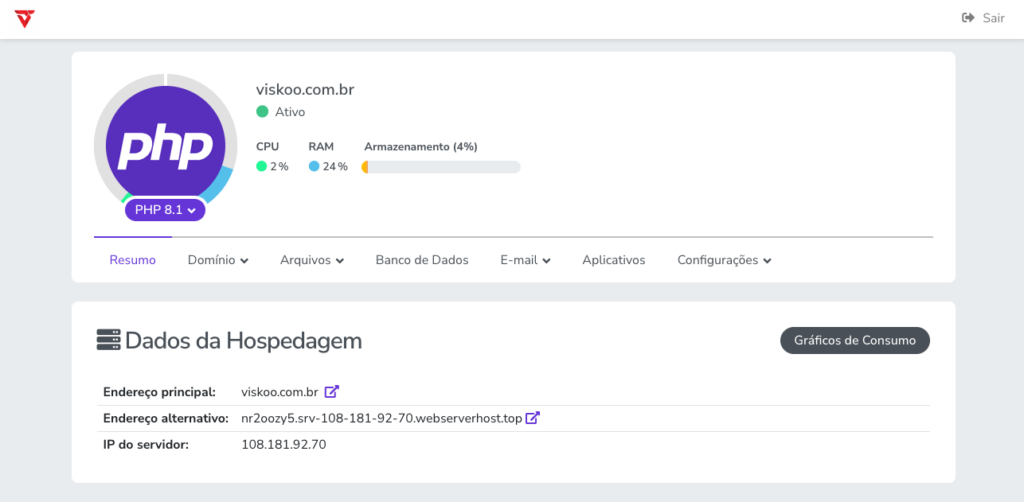Open external link icon for the alternative address

(x=533, y=418)
